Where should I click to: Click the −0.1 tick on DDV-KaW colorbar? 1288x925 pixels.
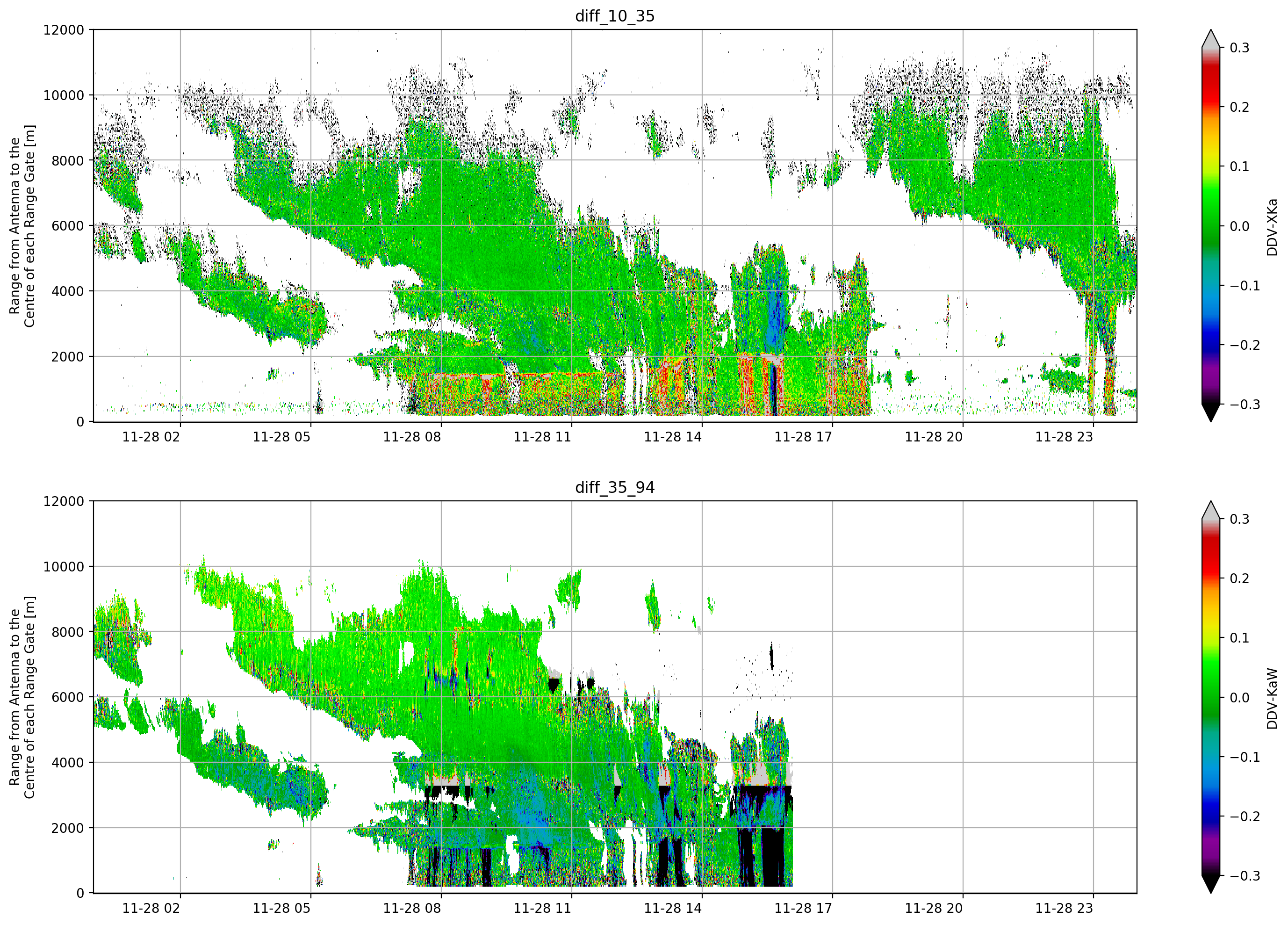pos(1245,758)
